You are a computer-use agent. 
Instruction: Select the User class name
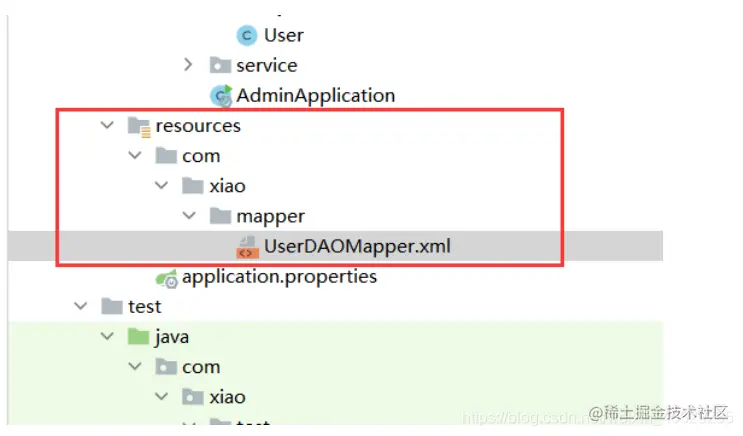[x=283, y=36]
